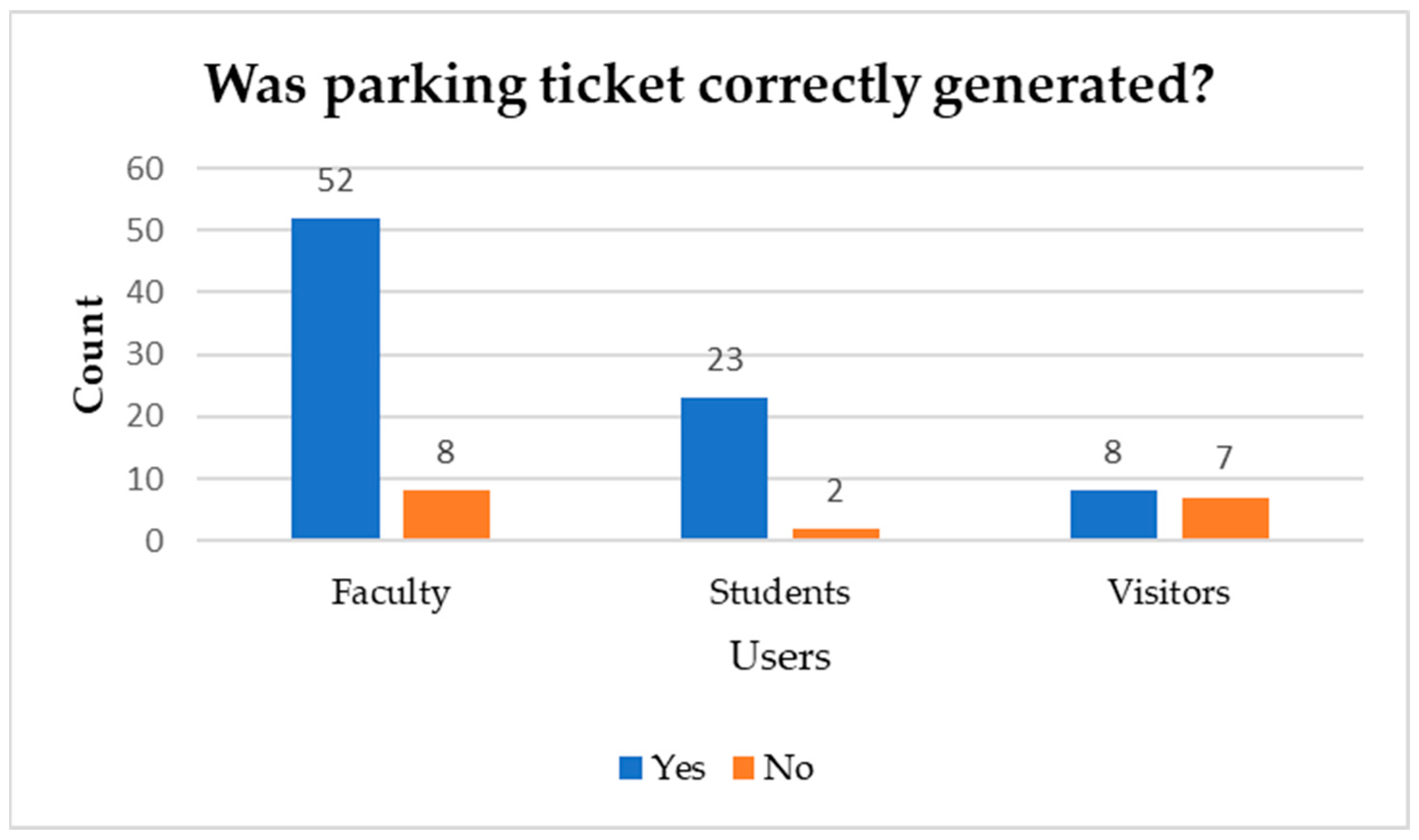Click the orange No legend swatch
Image resolution: width=1419 pixels, height=840 pixels.
click(743, 768)
